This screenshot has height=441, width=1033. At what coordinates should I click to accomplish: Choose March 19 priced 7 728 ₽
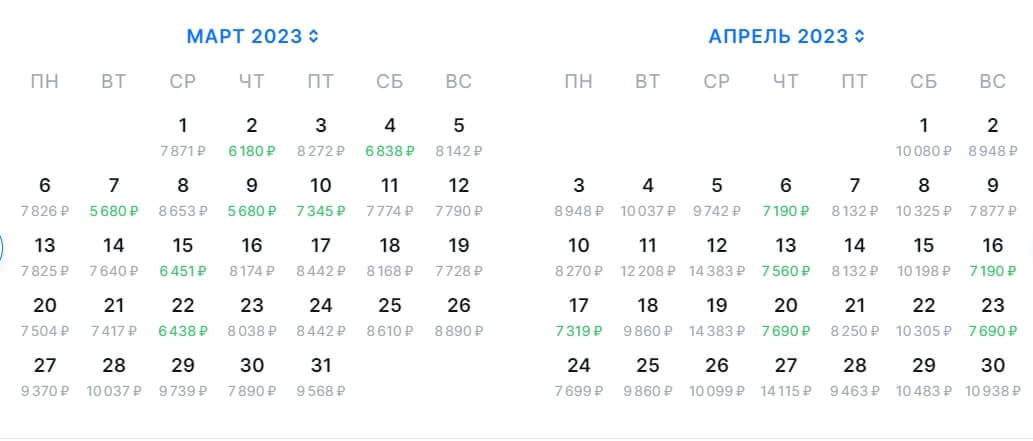pyautogui.click(x=459, y=256)
